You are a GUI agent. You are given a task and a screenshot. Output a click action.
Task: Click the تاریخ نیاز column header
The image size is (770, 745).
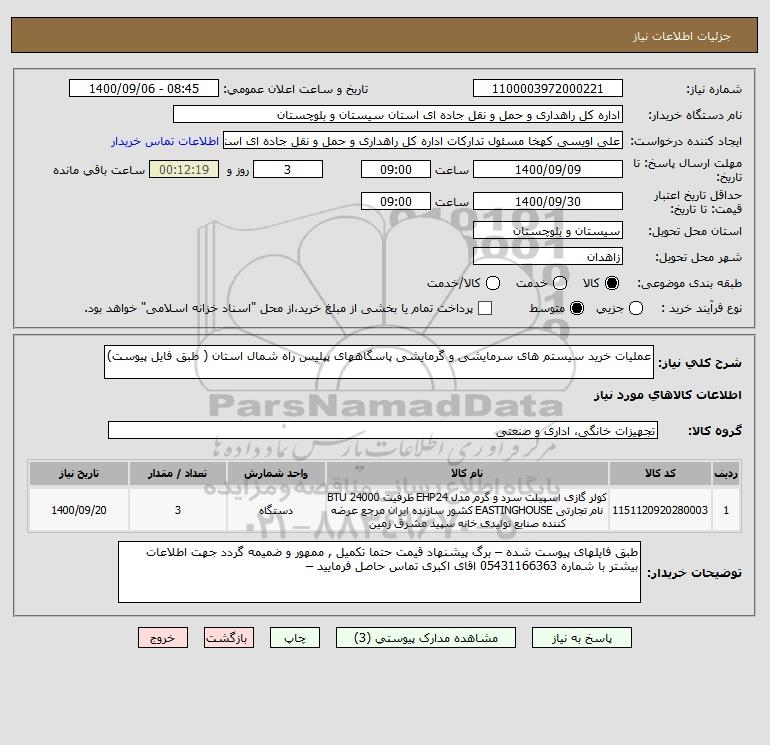[79, 473]
